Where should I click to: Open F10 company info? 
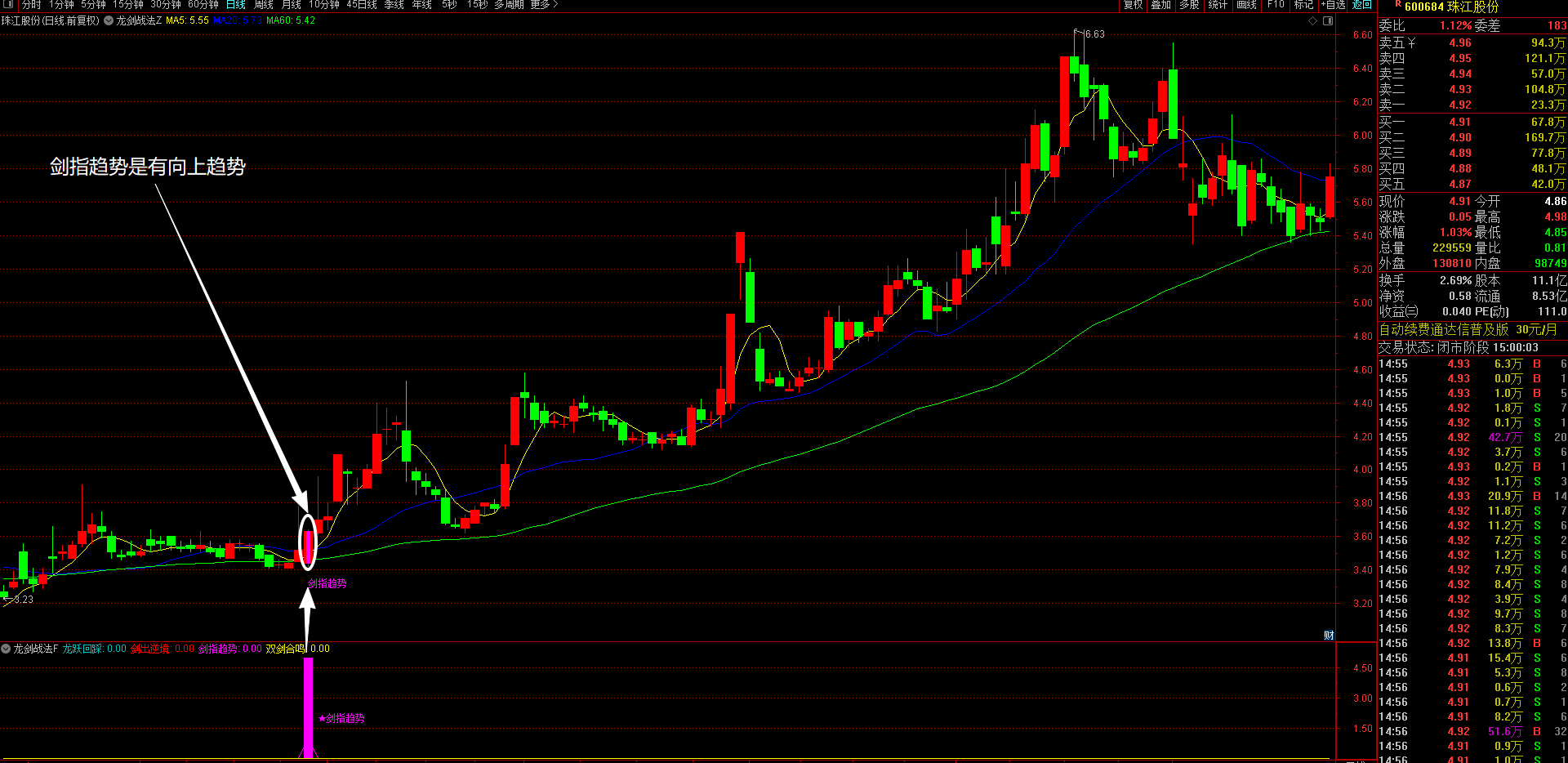click(1276, 5)
